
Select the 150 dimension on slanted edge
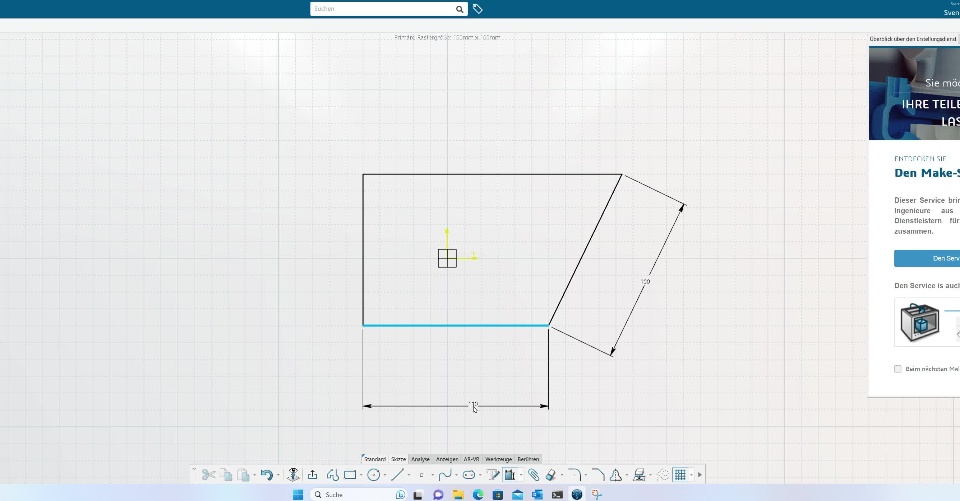[x=645, y=282]
